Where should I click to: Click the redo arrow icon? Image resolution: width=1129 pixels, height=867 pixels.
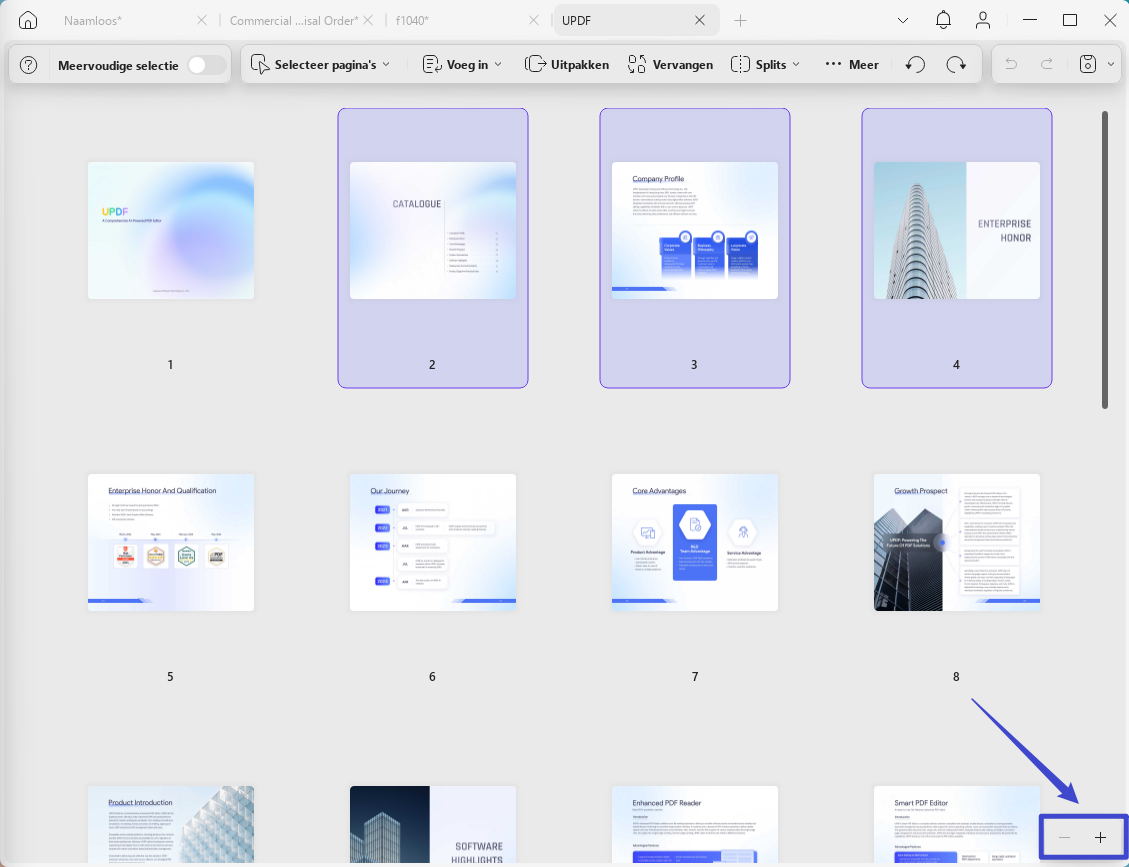coord(1047,65)
